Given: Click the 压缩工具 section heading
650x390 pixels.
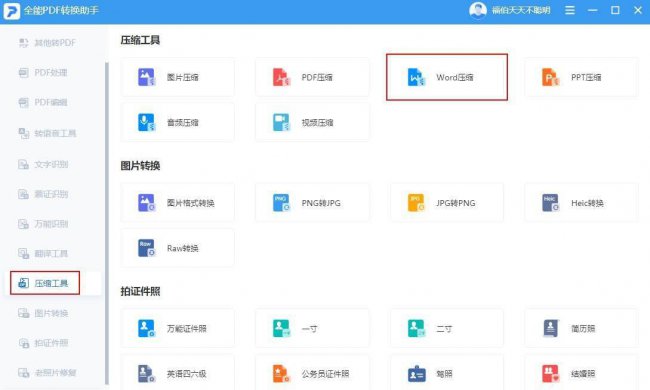Looking at the screenshot, I should 140,40.
